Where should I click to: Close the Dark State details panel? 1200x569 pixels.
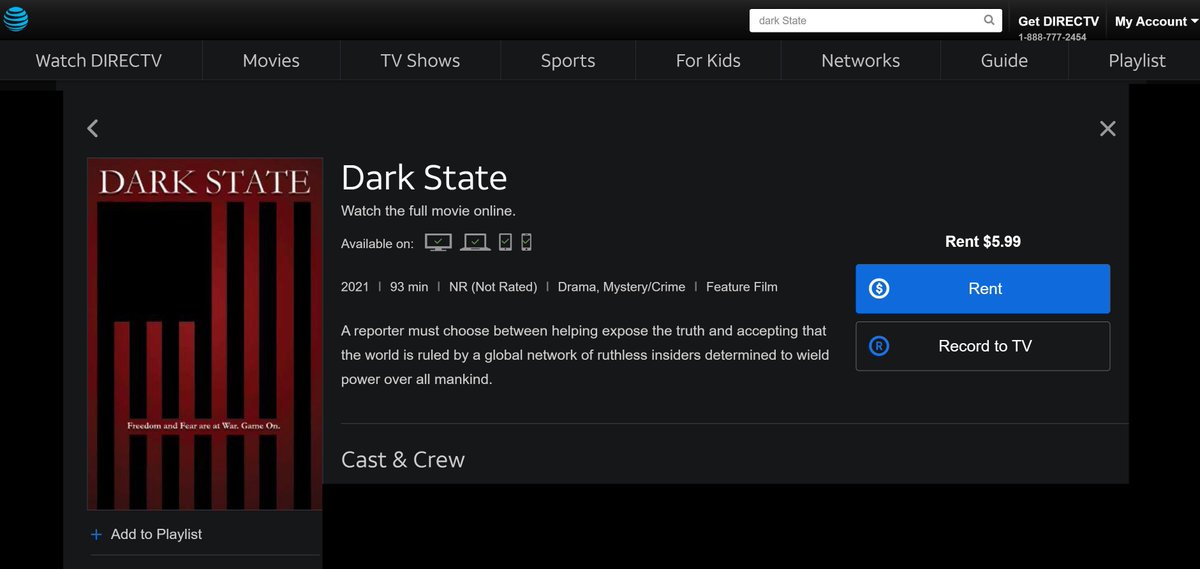(x=1107, y=128)
